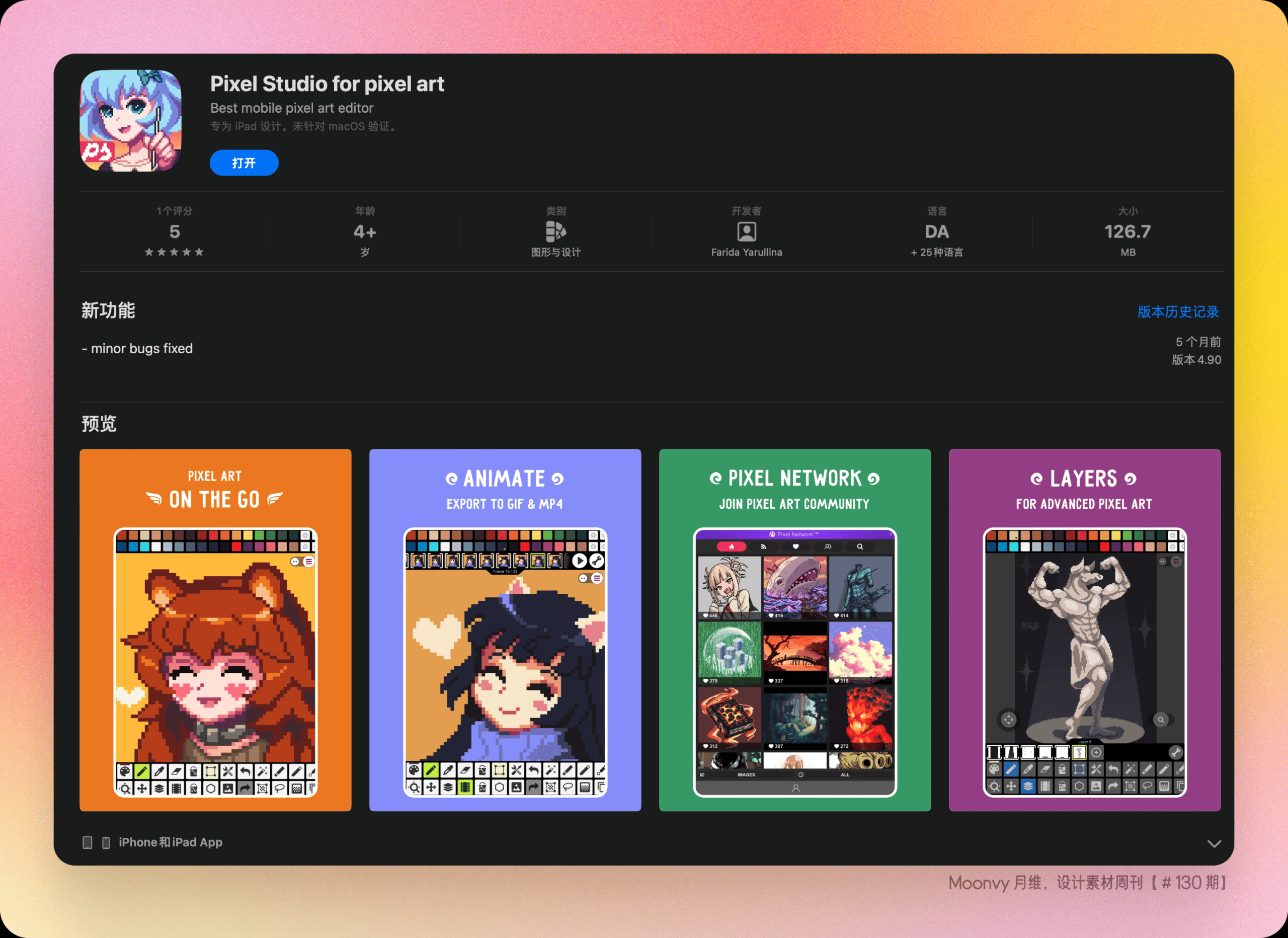Image resolution: width=1288 pixels, height=938 pixels.
Task: Click the '预览' section heading
Action: pos(99,424)
